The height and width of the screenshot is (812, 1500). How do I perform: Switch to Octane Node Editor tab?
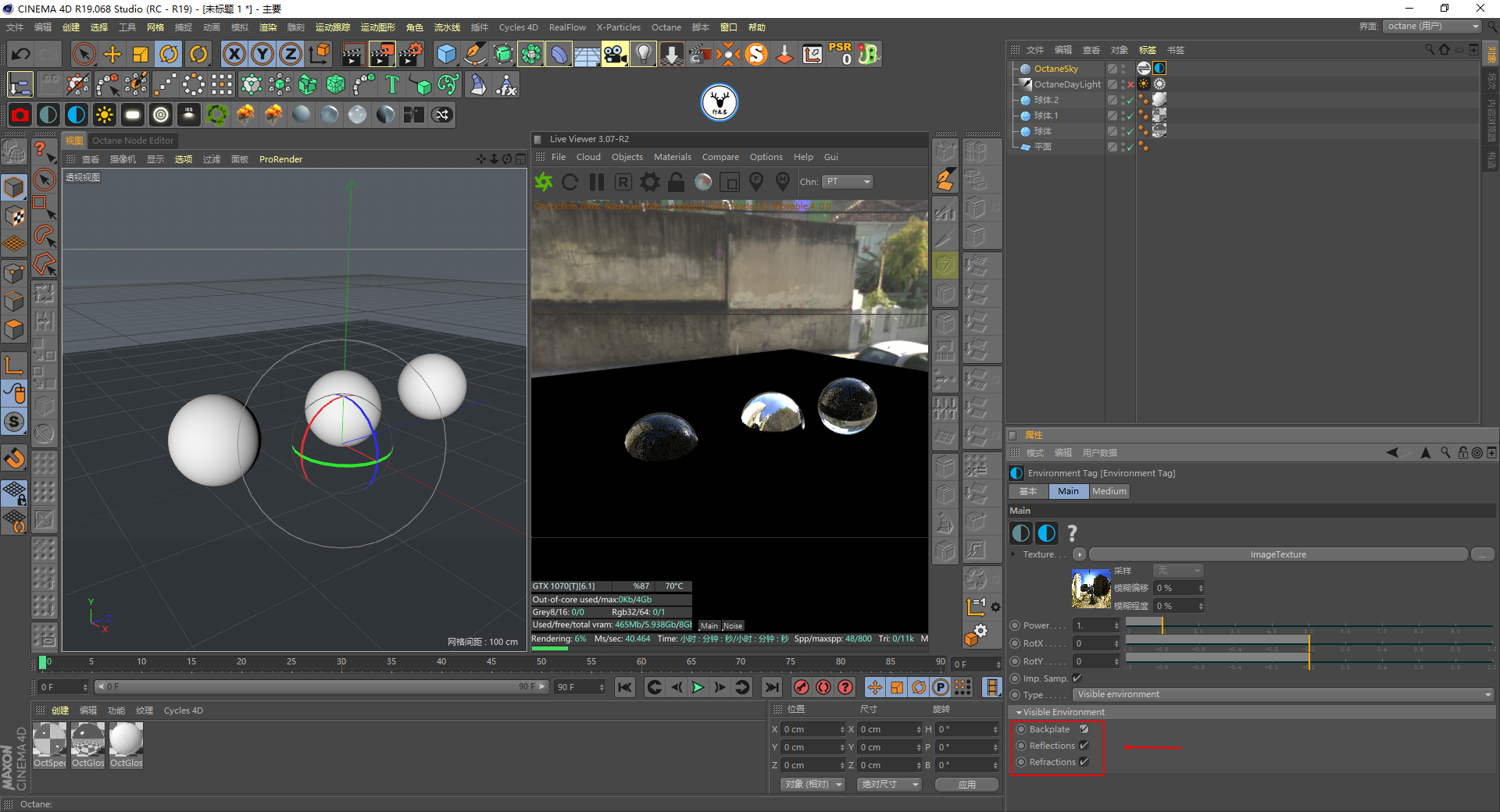[x=133, y=141]
